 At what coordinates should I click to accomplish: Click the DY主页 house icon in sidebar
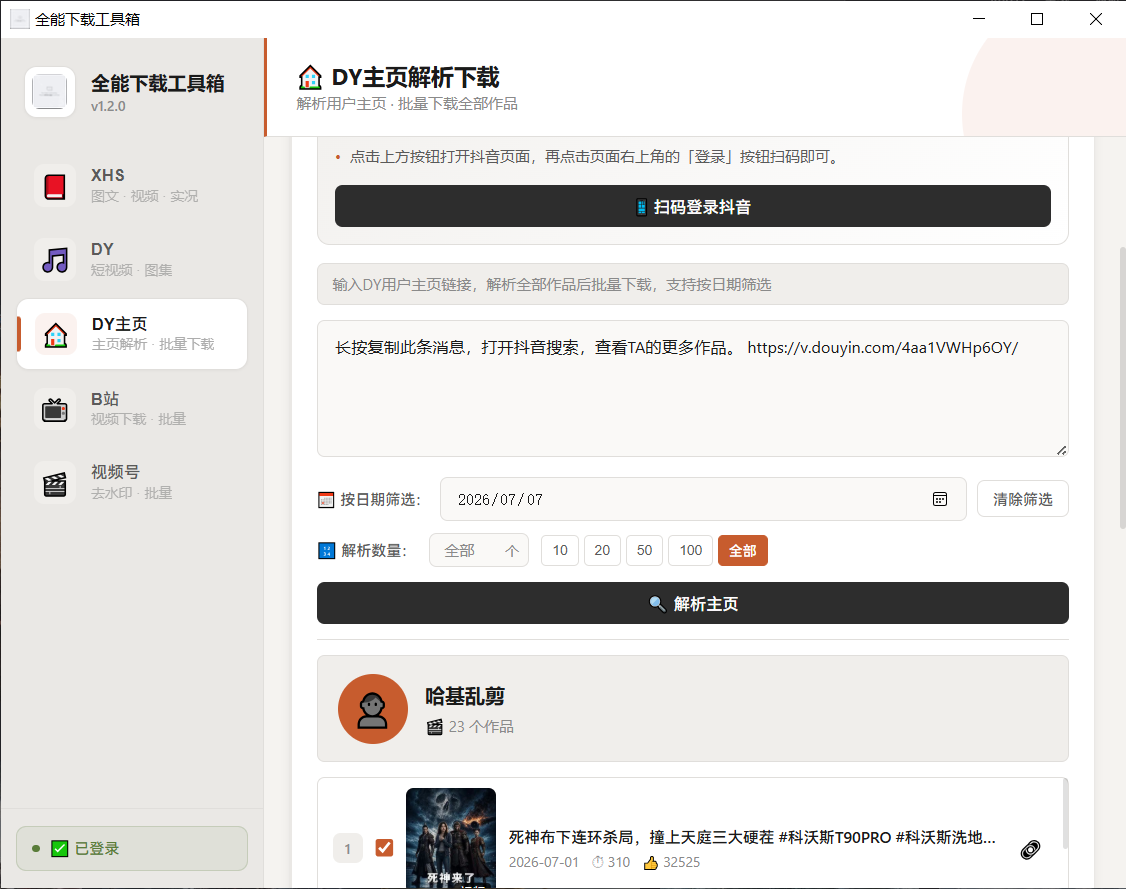coord(56,335)
